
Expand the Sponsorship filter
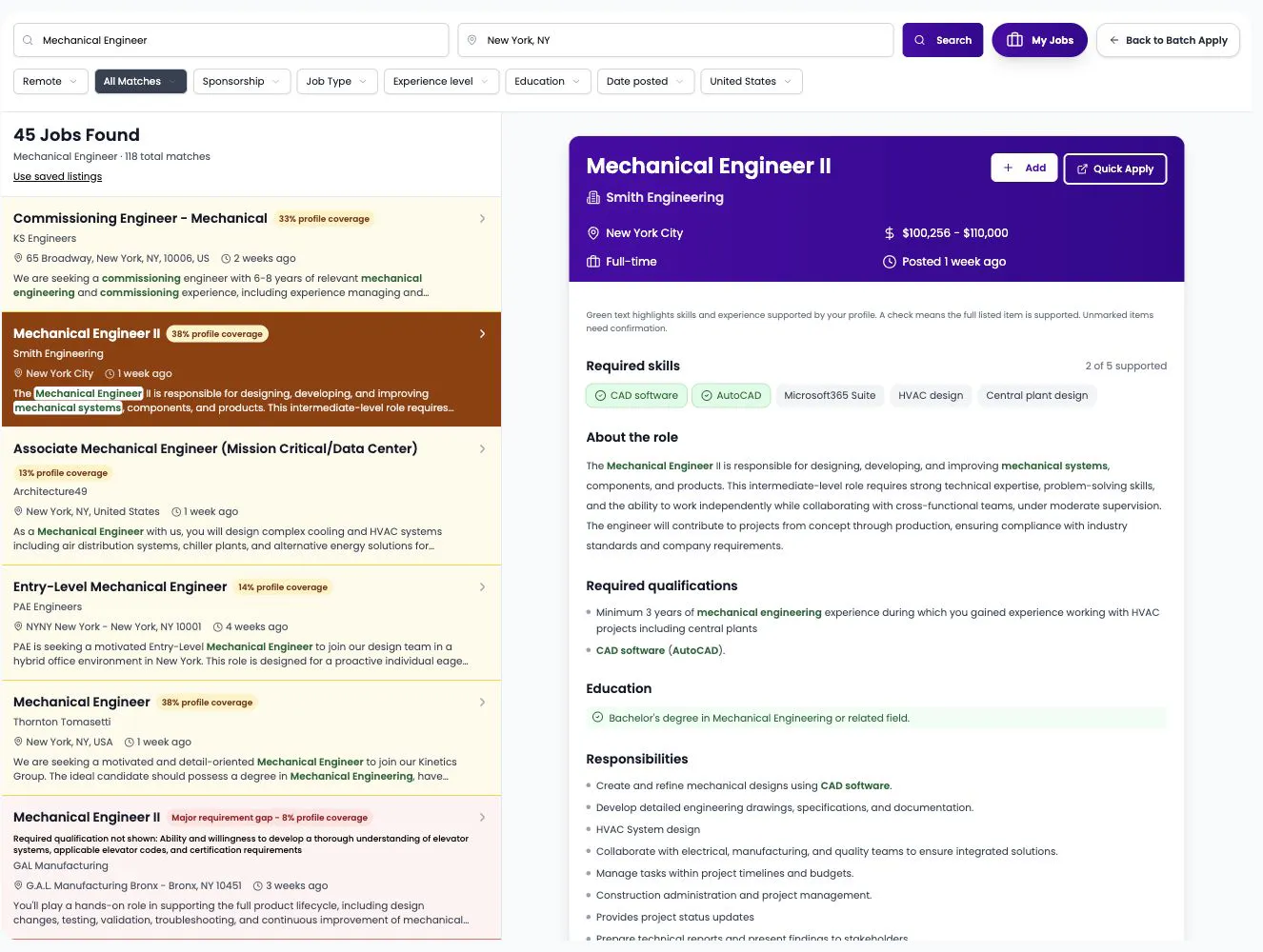click(x=242, y=82)
